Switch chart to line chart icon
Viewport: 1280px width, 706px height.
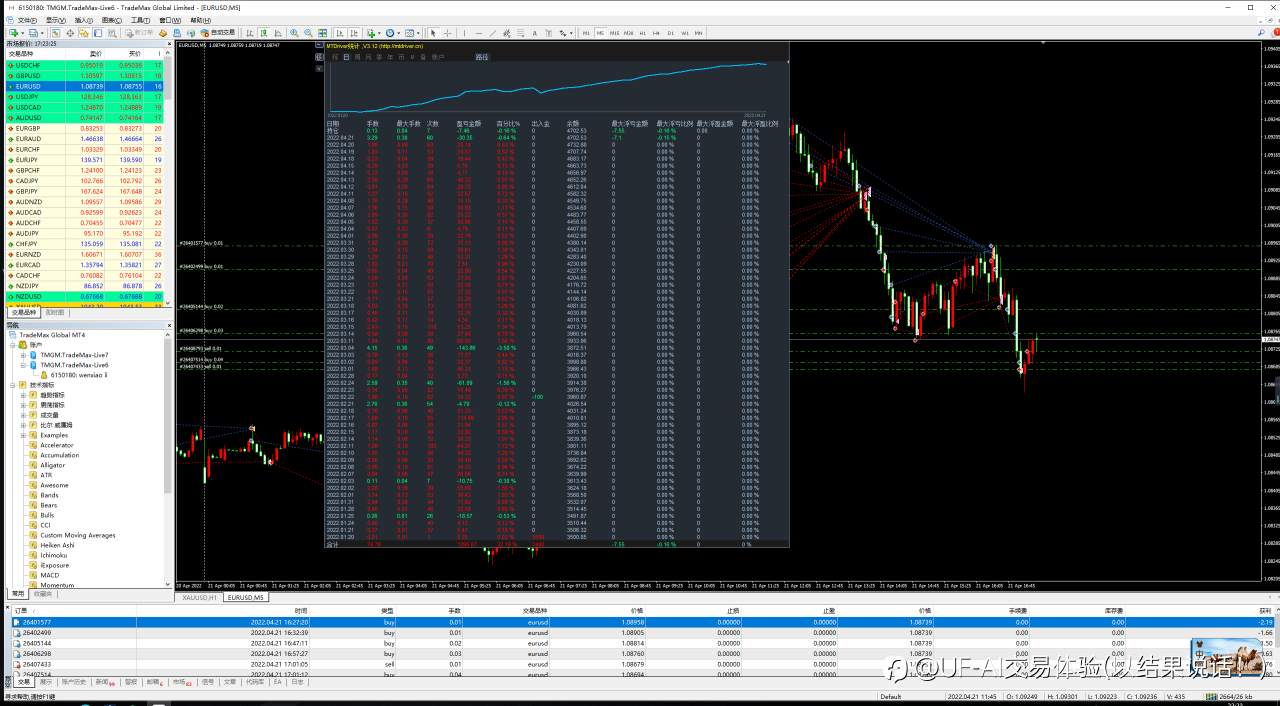point(277,33)
